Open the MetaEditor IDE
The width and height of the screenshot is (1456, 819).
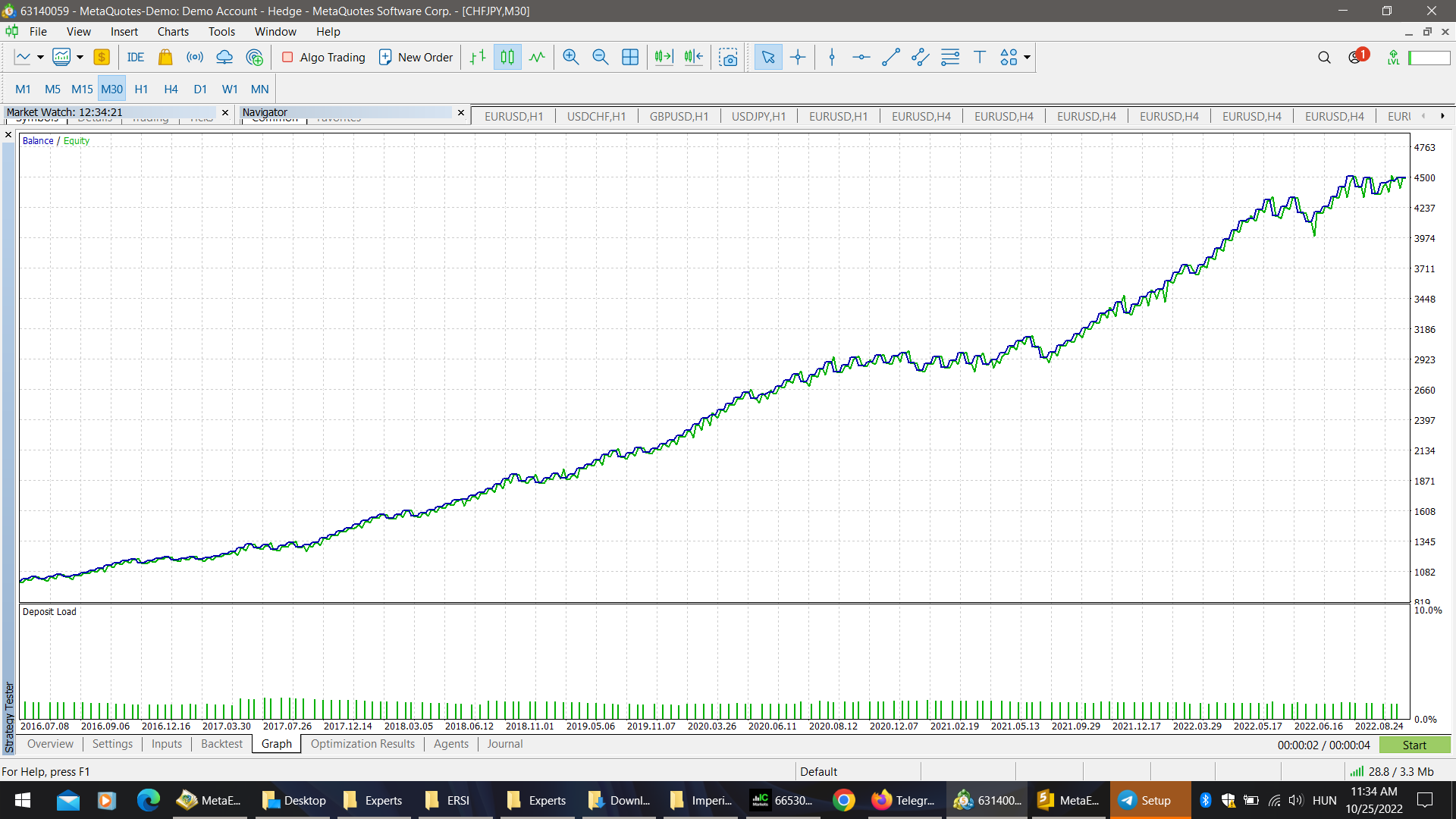click(136, 57)
